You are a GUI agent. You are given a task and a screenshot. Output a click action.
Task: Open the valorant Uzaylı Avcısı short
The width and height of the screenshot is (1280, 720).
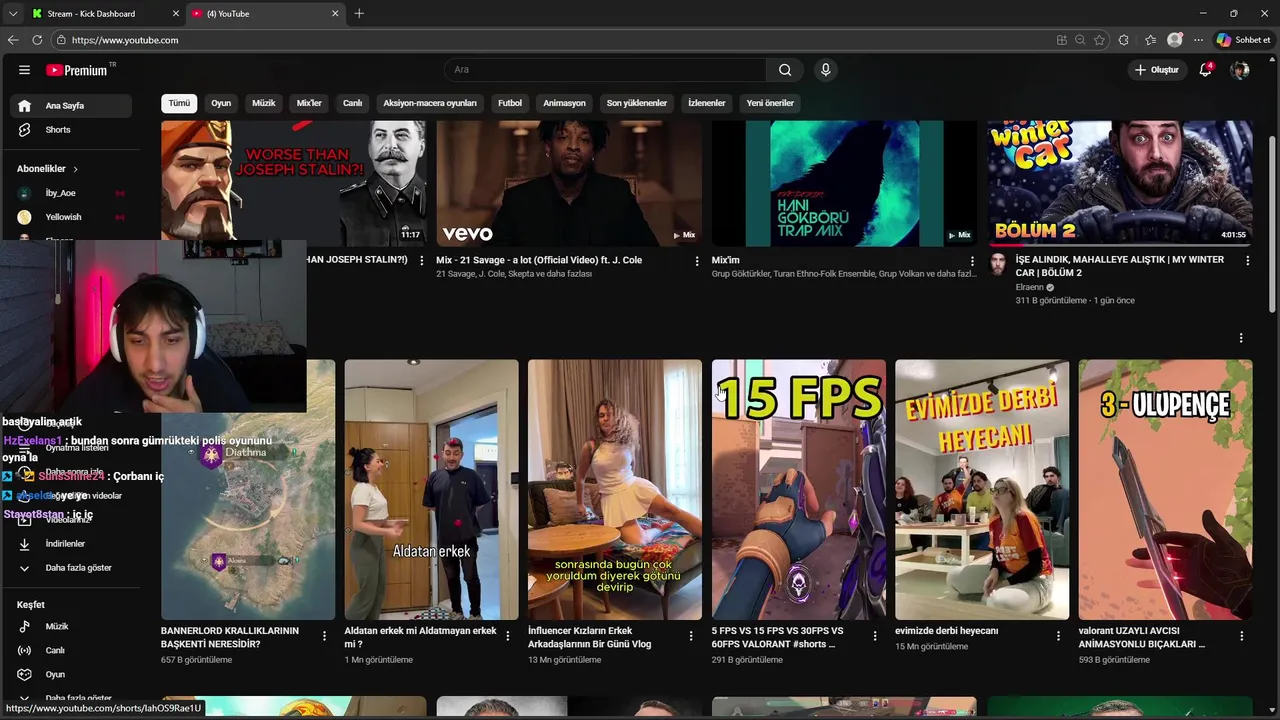pos(1166,490)
